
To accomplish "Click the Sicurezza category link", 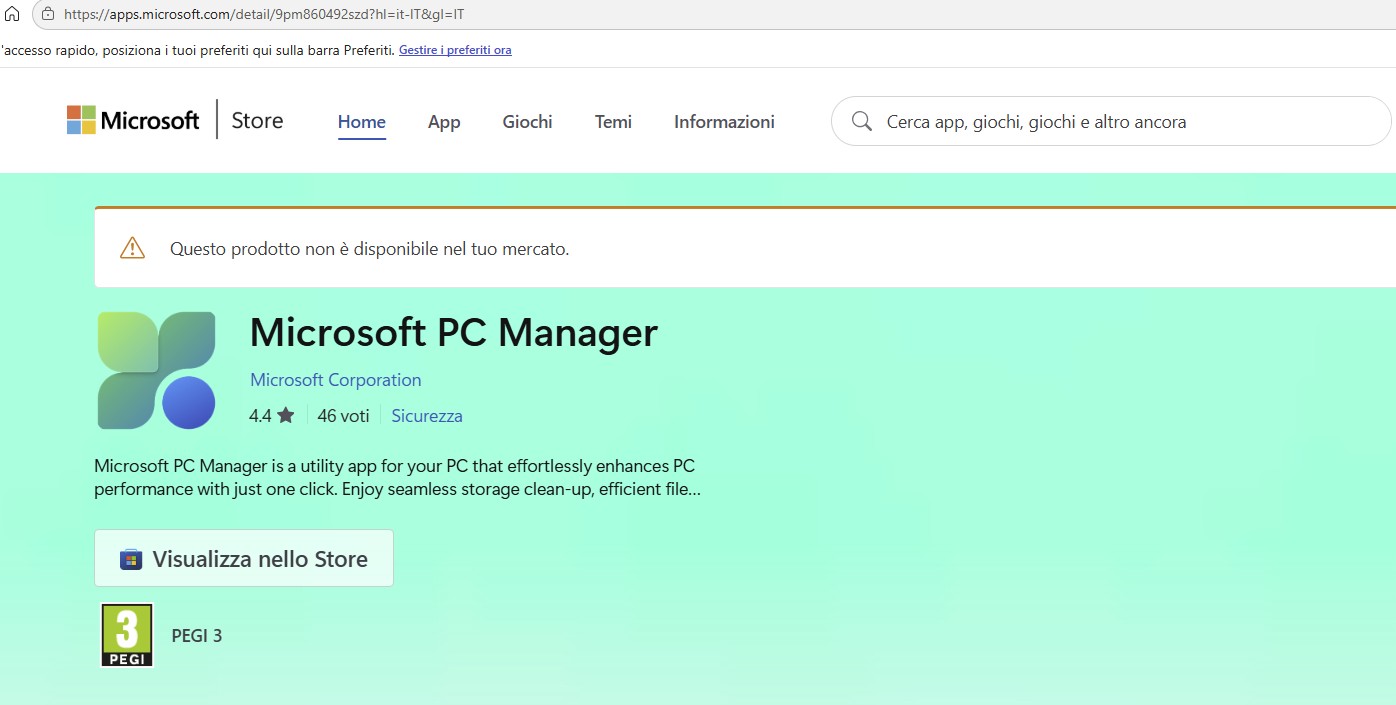I will [x=427, y=416].
